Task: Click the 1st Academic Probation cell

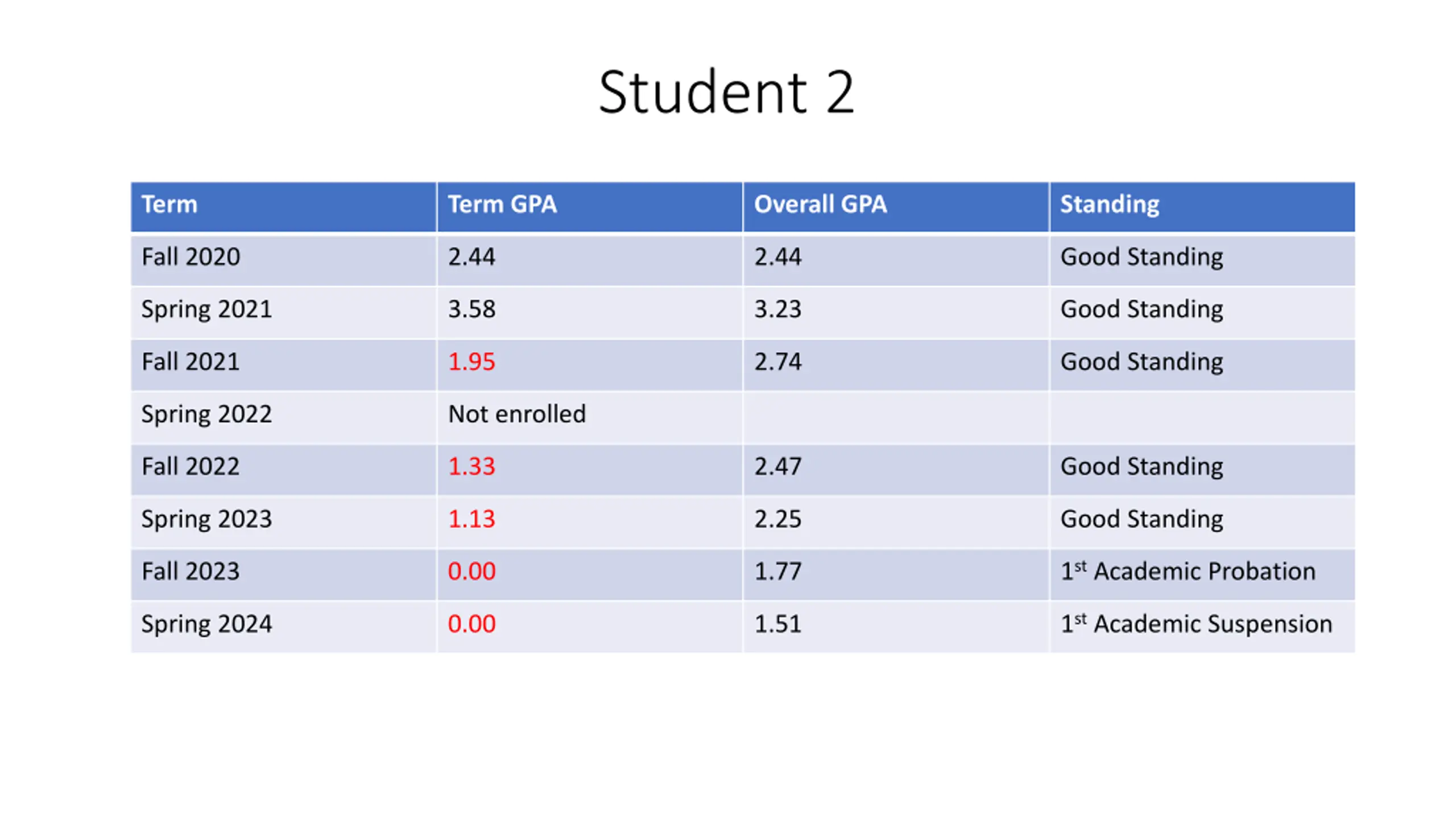Action: point(1202,574)
